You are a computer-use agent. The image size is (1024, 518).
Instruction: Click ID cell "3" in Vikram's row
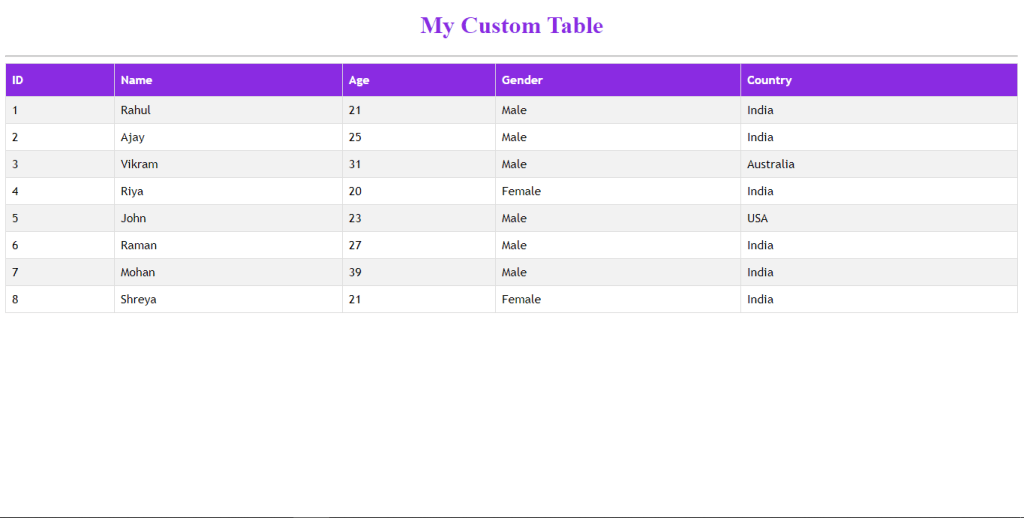(60, 164)
